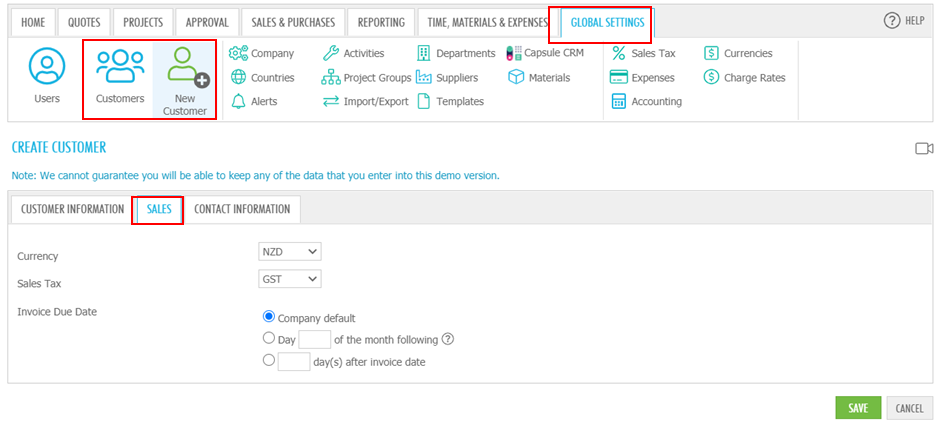Image resolution: width=940 pixels, height=425 pixels.
Task: Expand the Sales Tax GST dropdown
Action: [x=290, y=279]
